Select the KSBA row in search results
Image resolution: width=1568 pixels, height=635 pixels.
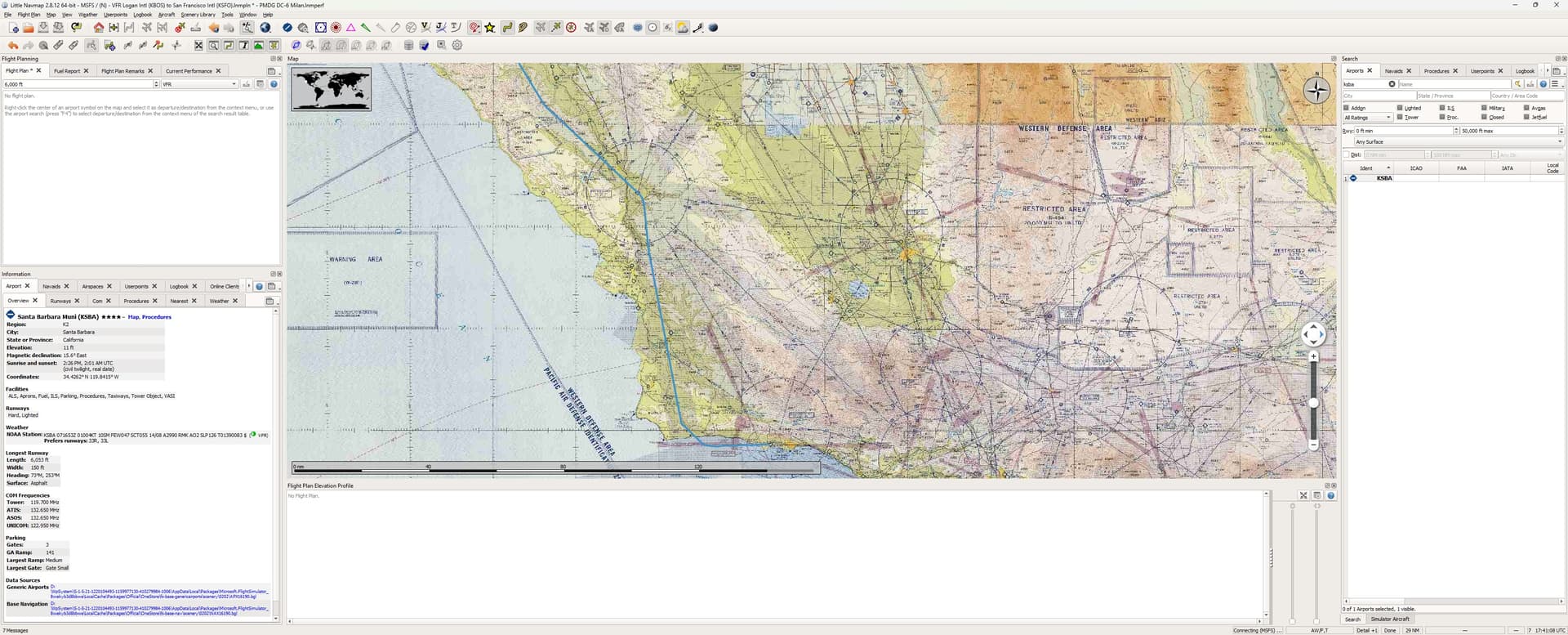1454,178
